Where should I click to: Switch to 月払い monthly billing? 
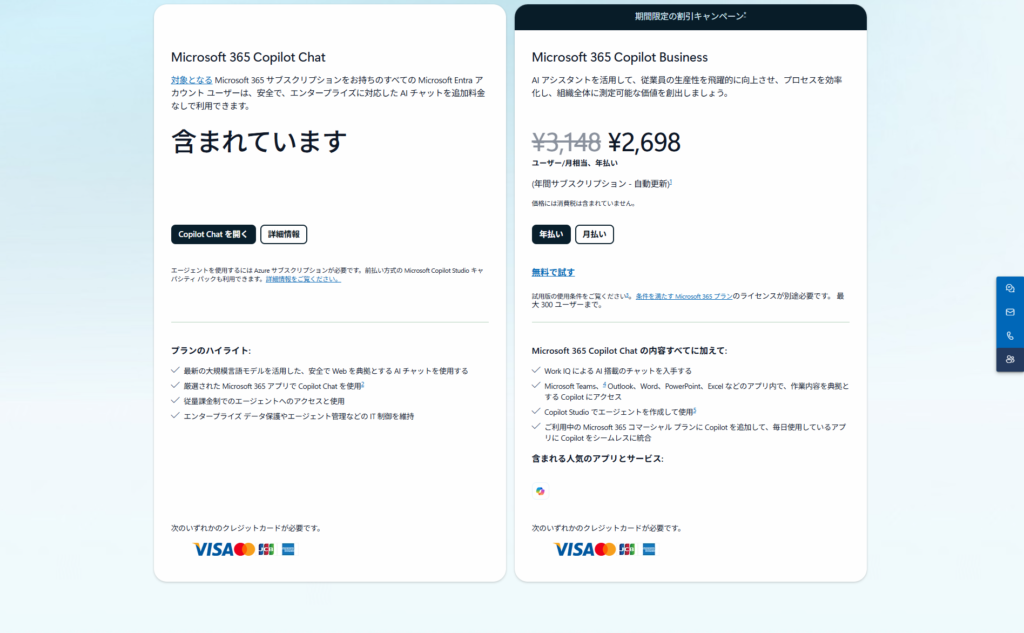[594, 234]
